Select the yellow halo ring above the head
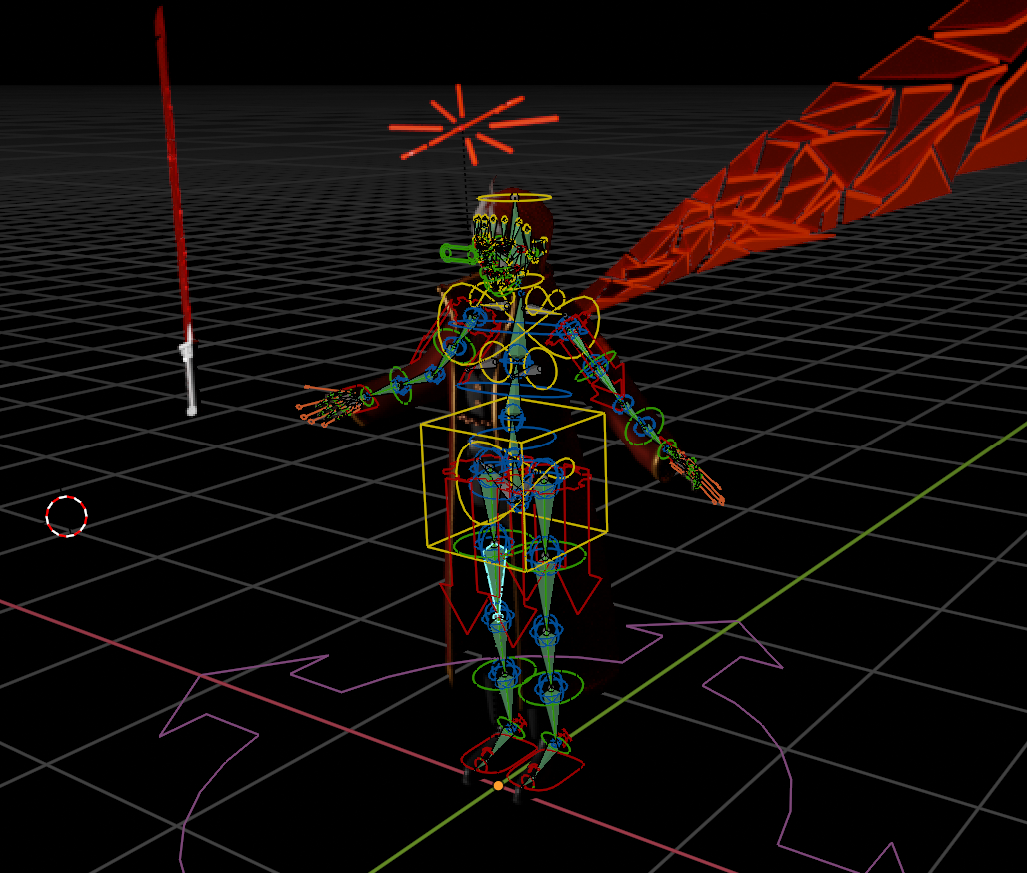 (513, 197)
